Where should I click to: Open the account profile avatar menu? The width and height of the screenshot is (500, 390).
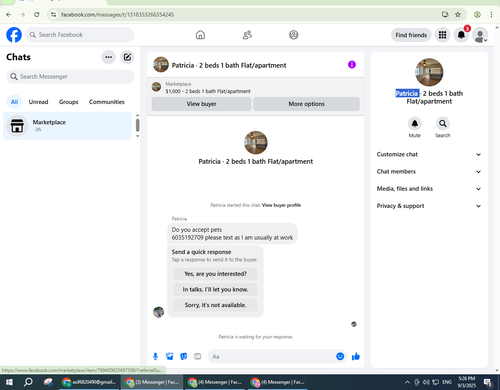coord(480,35)
